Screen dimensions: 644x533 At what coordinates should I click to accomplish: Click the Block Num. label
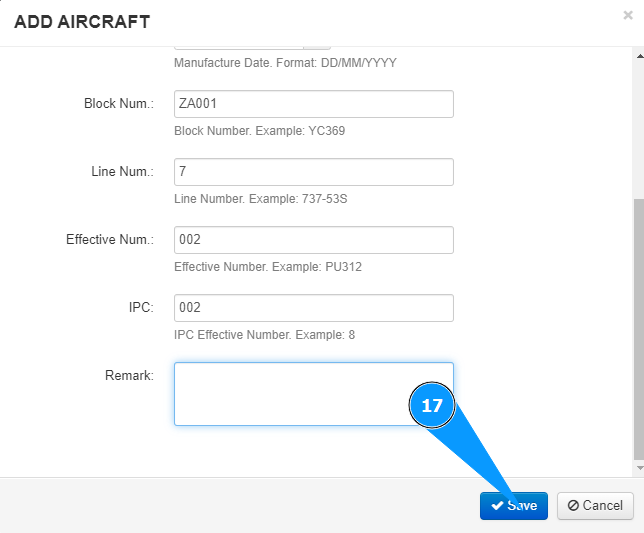[118, 104]
